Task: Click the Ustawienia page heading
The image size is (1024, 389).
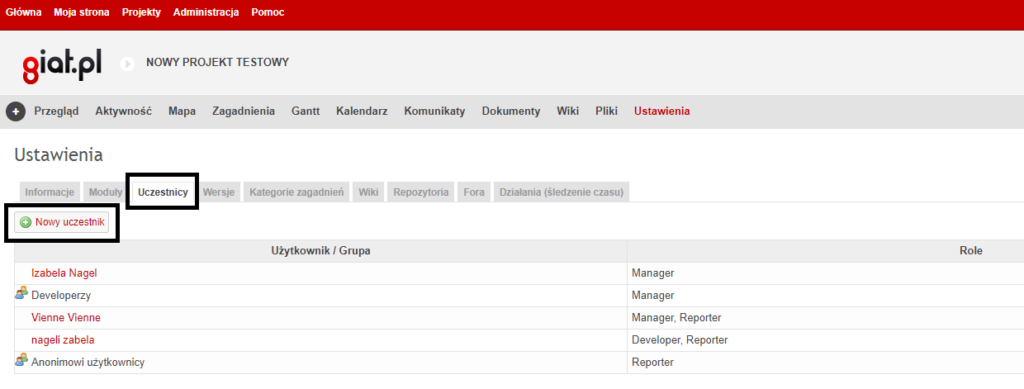Action: pyautogui.click(x=58, y=155)
